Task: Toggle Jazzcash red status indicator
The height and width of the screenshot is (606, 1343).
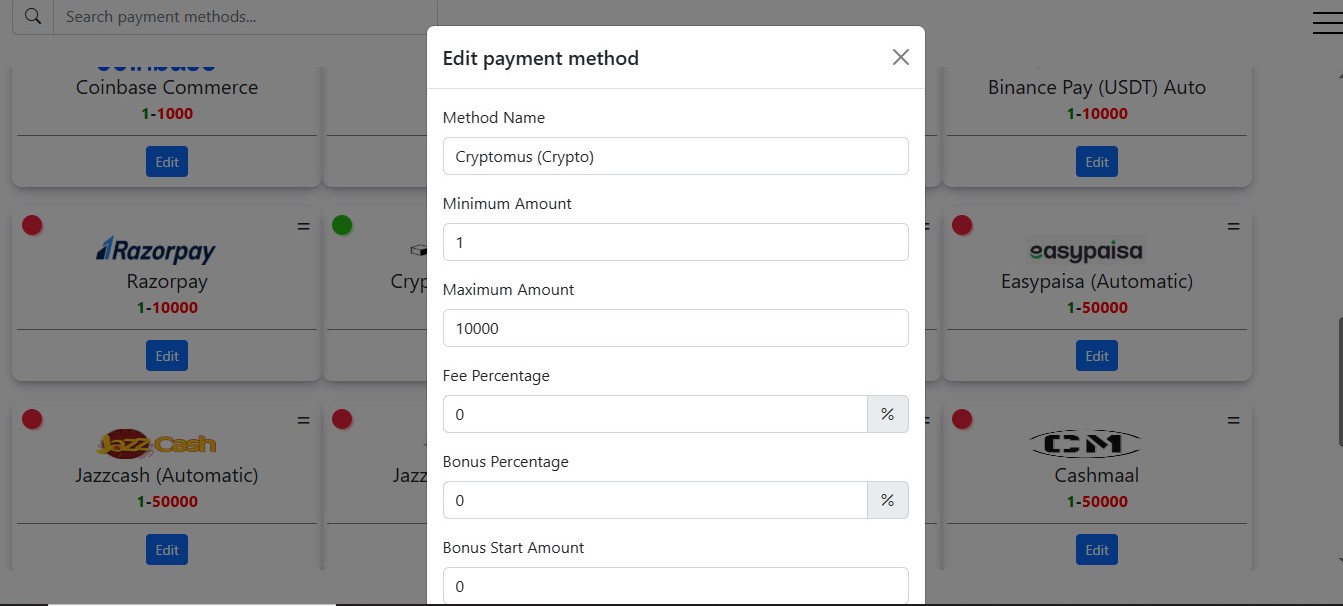Action: [x=32, y=419]
